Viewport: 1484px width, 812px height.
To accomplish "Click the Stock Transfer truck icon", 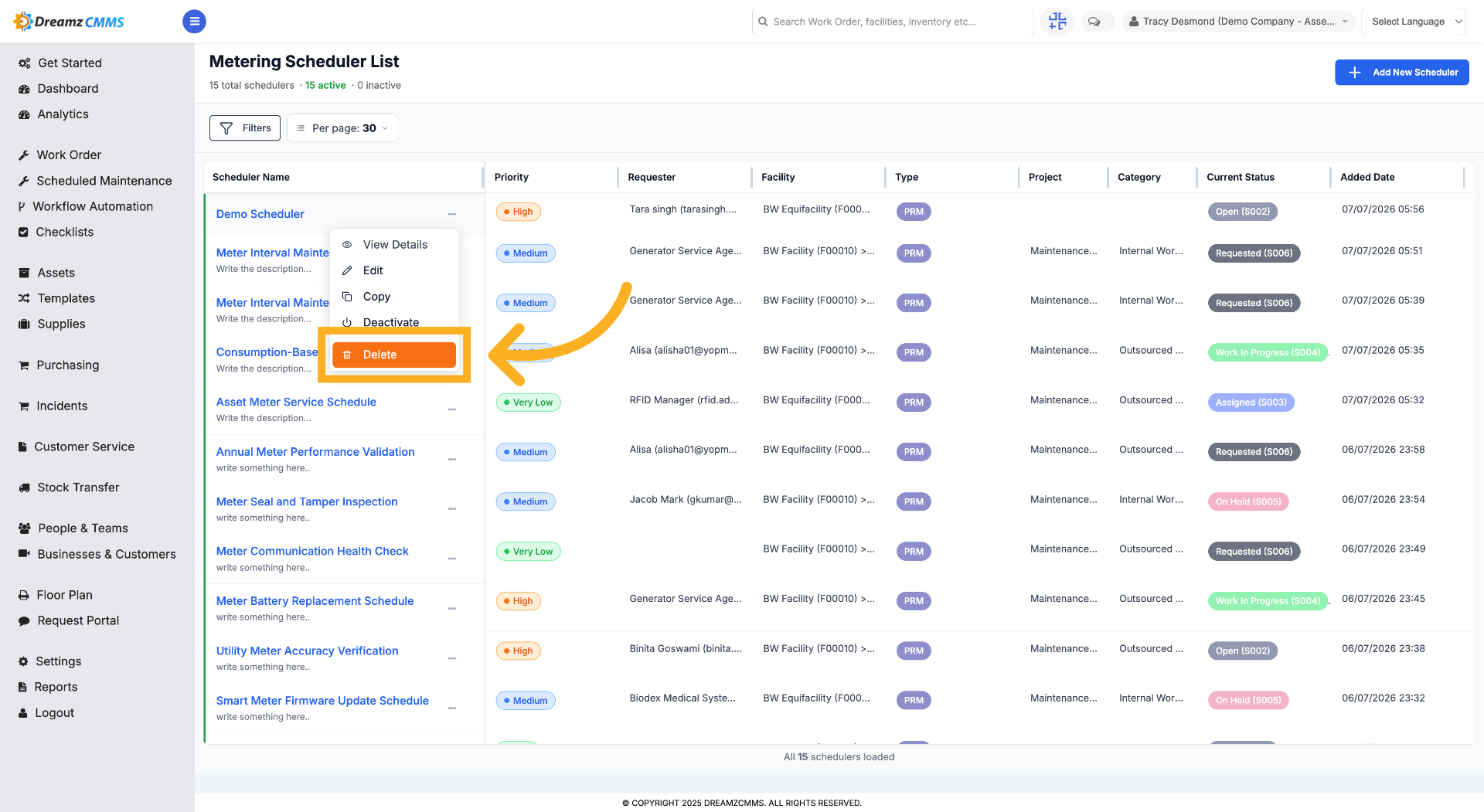I will coord(24,488).
